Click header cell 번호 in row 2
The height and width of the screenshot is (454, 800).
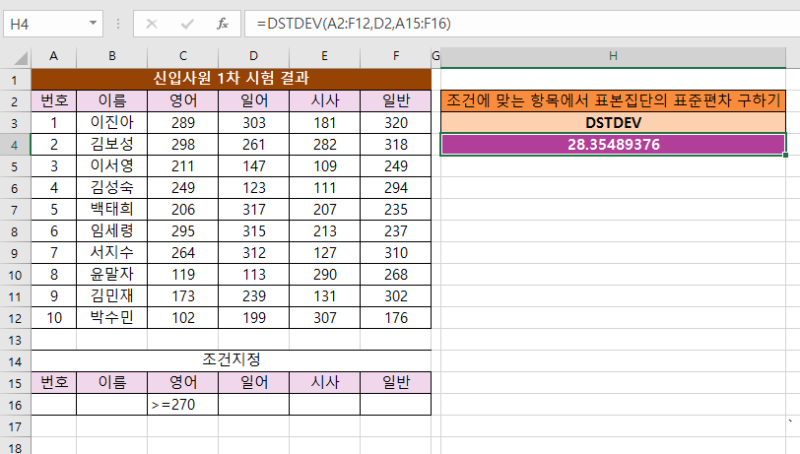[54, 101]
